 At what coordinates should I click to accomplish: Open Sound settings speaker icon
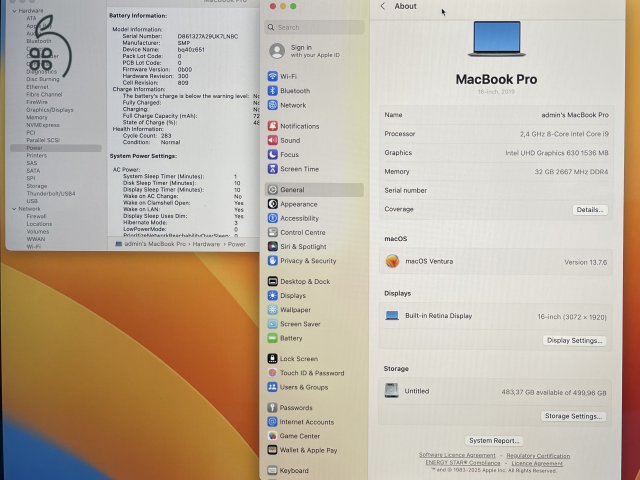(273, 140)
